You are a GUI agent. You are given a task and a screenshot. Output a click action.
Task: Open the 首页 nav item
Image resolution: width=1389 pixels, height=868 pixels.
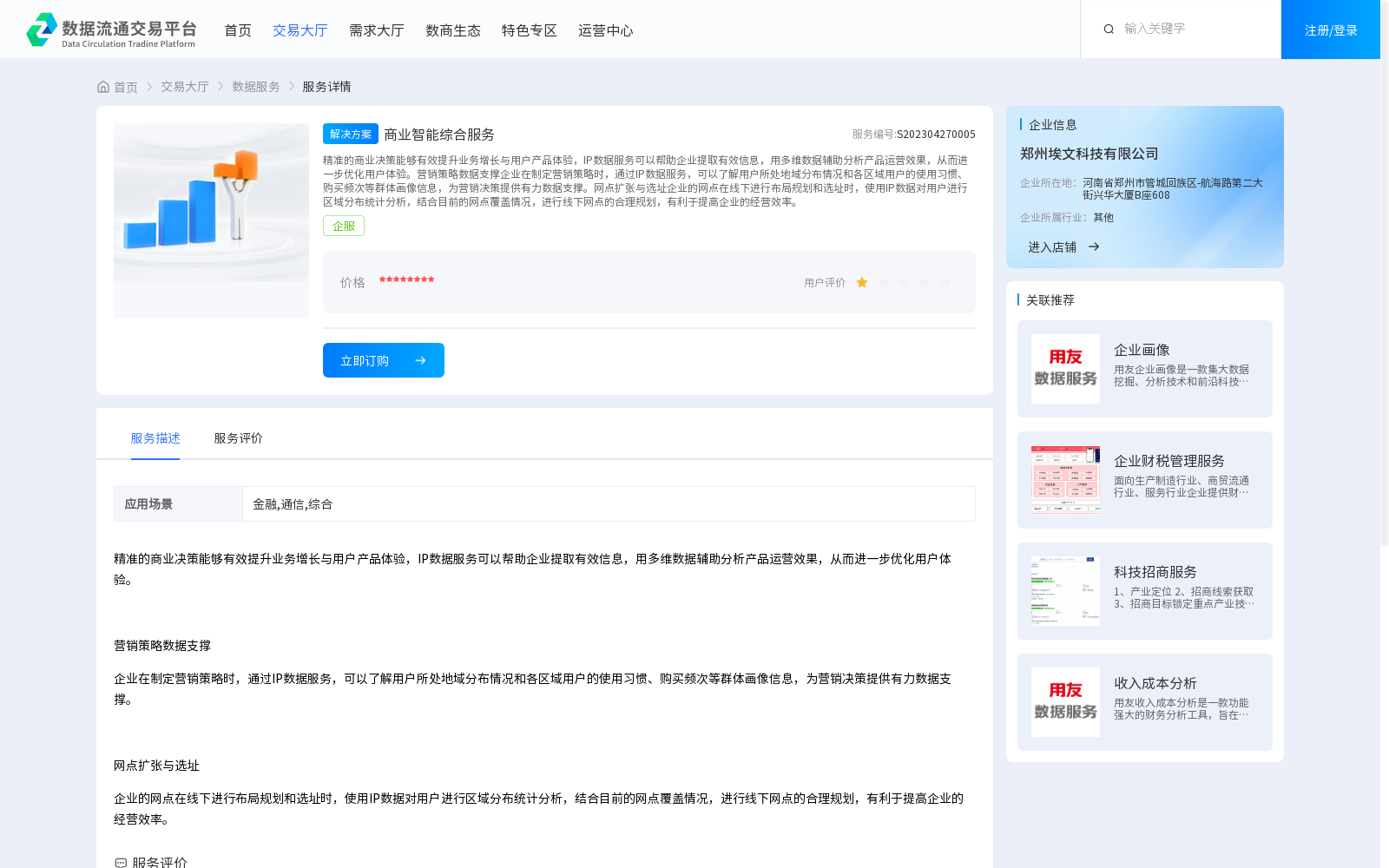(238, 30)
